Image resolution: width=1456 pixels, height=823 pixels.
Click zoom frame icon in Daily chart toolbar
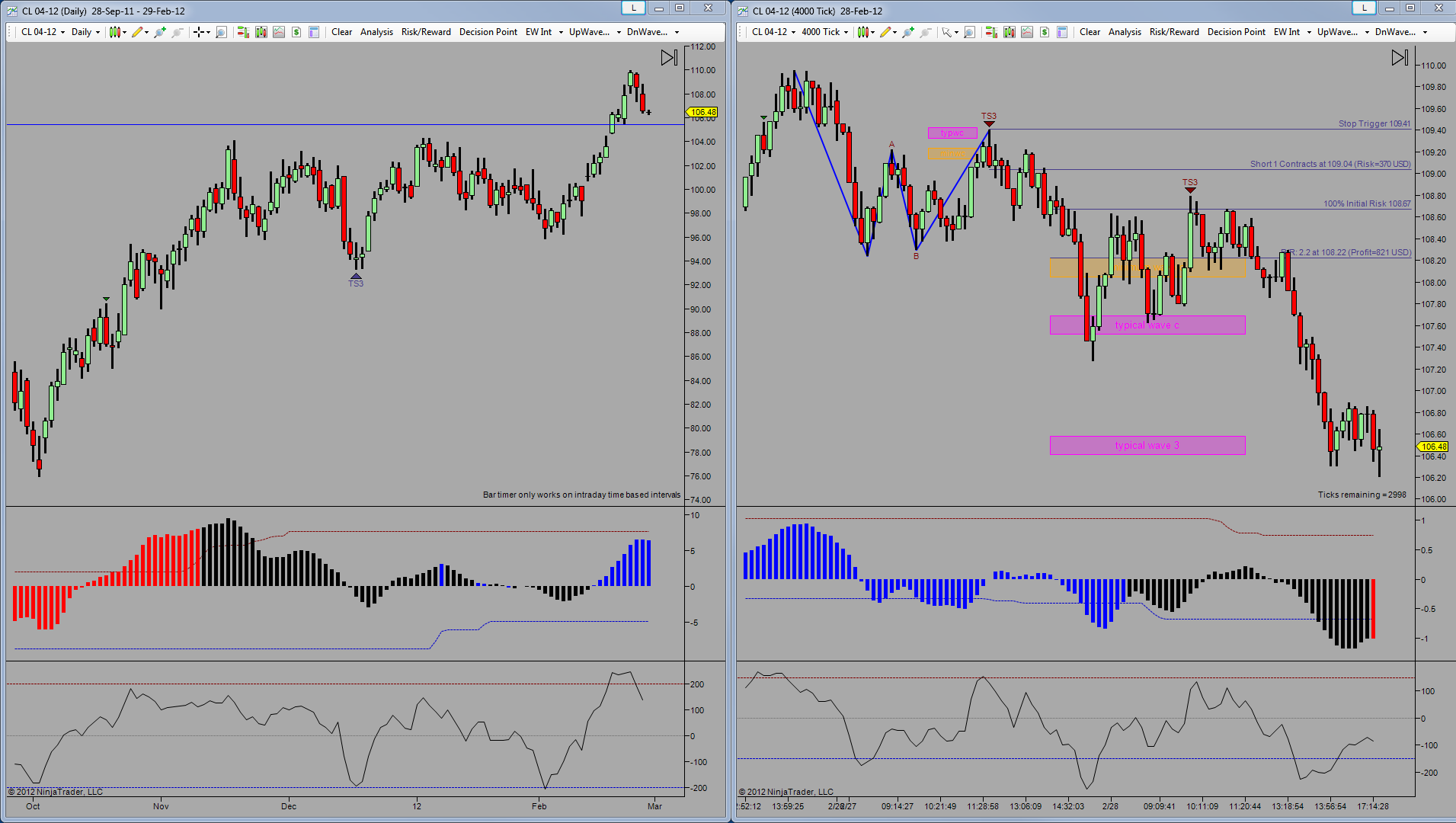[221, 32]
